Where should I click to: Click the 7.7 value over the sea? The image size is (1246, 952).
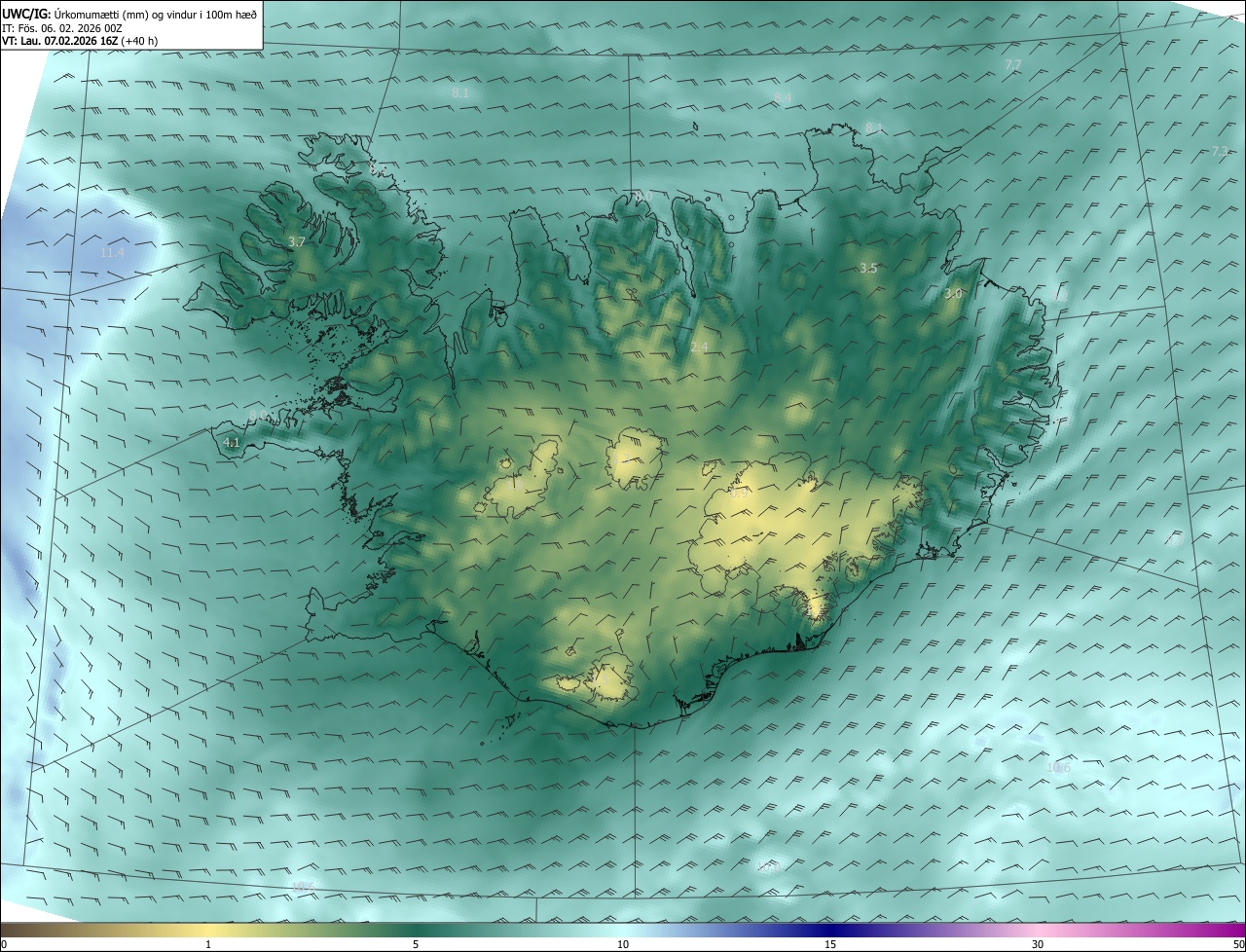point(1012,64)
